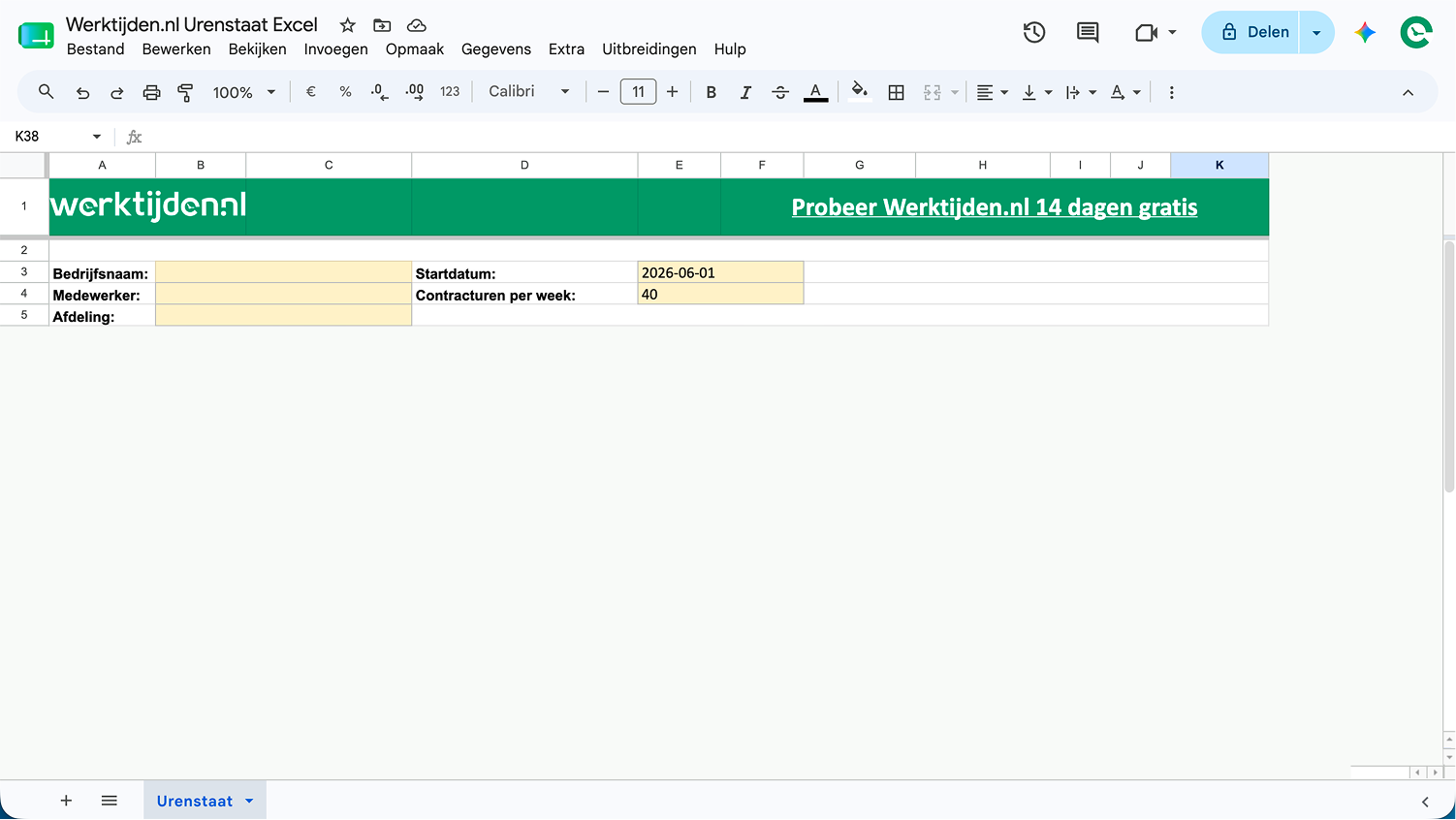Print the spreadsheet
The width and height of the screenshot is (1456, 820).
coord(151,93)
